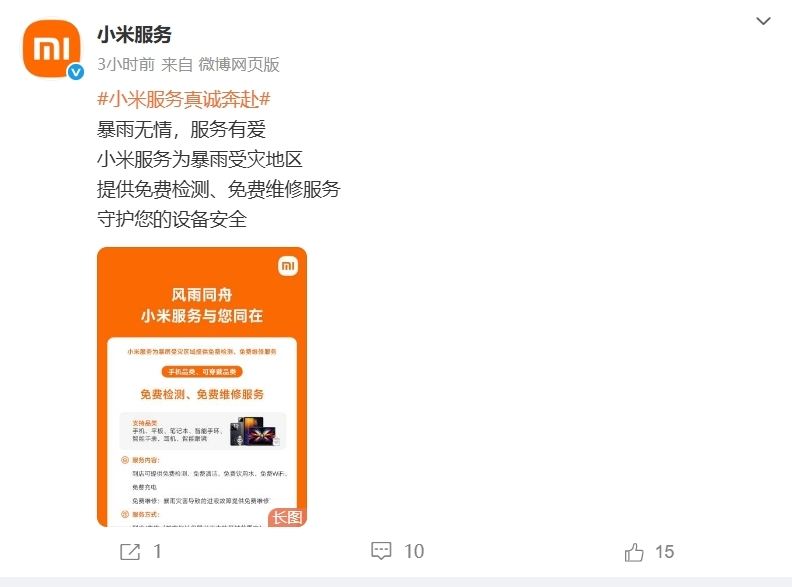792x587 pixels.
Task: Click the blue verified V badge
Action: (76, 72)
